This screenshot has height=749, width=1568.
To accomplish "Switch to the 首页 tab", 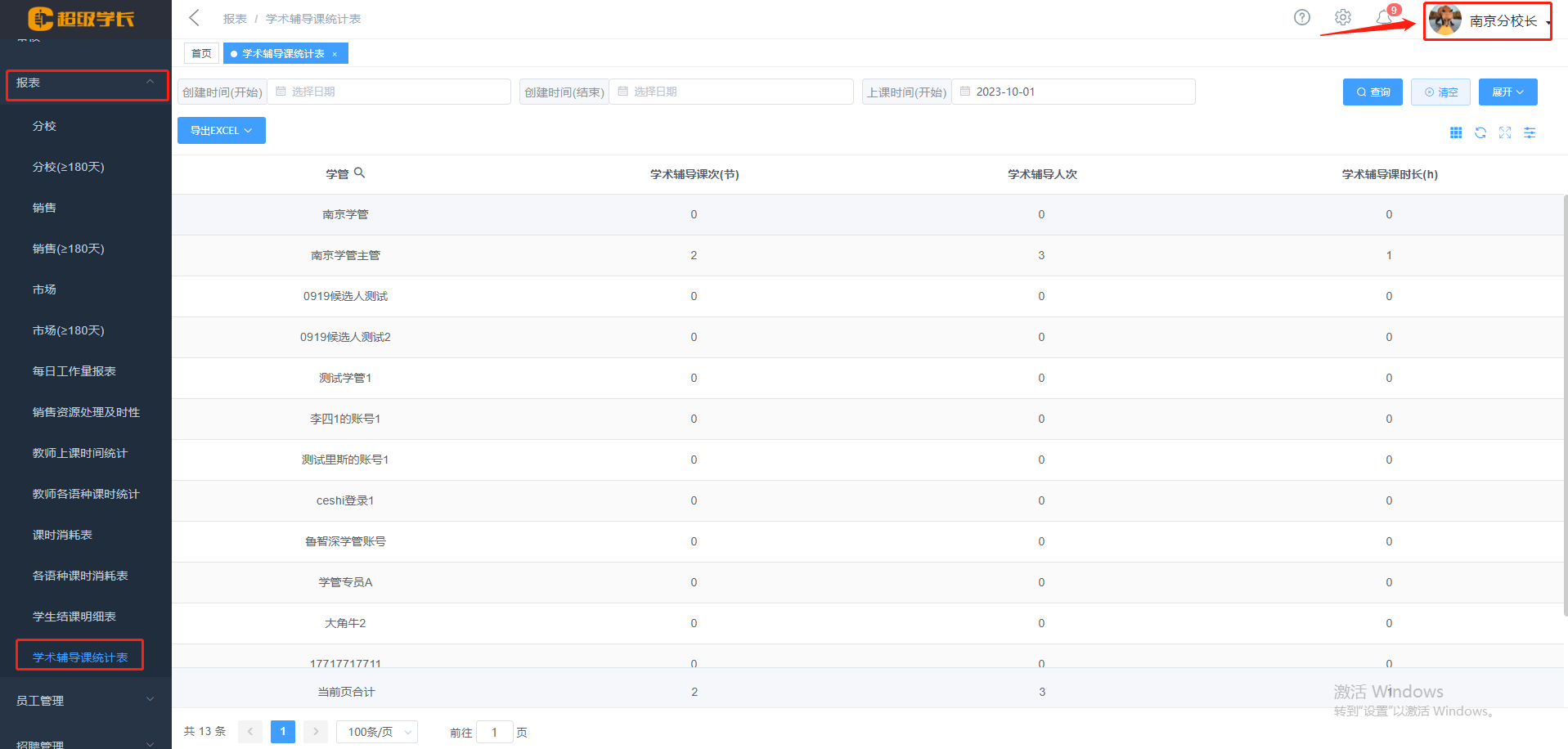I will pos(201,54).
